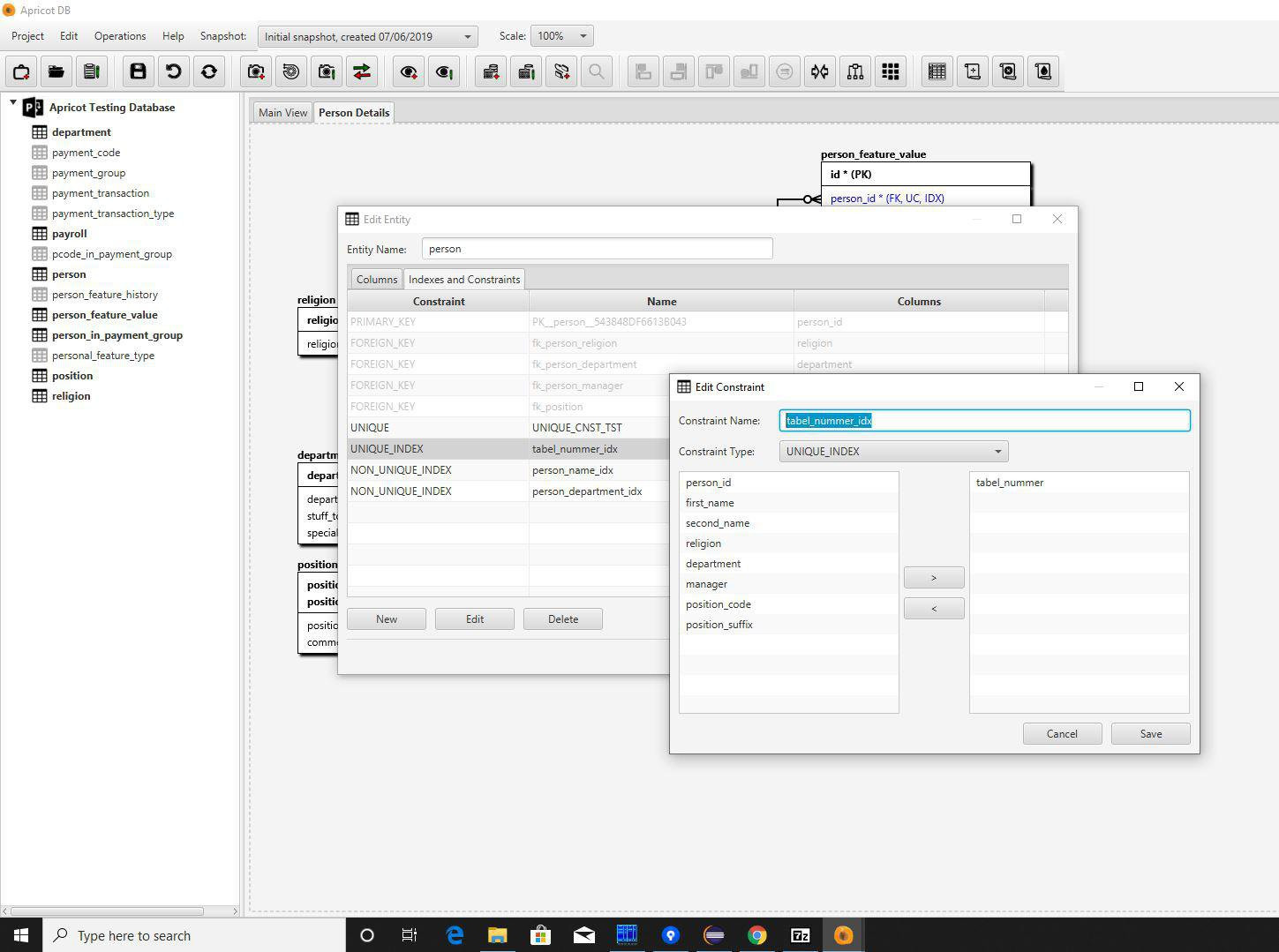Select position_code in available columns list

tap(788, 604)
